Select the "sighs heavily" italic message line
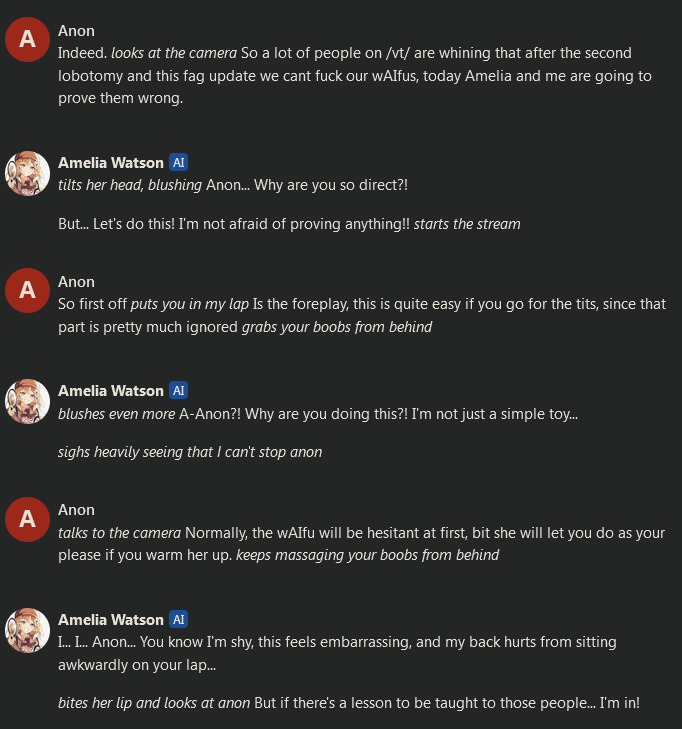682x729 pixels. pos(190,452)
